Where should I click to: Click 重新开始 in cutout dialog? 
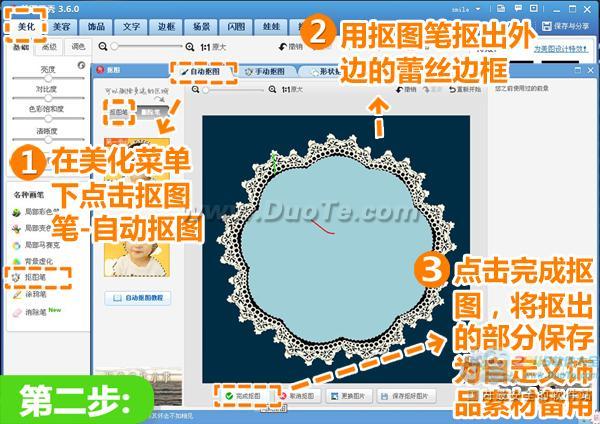tap(465, 90)
